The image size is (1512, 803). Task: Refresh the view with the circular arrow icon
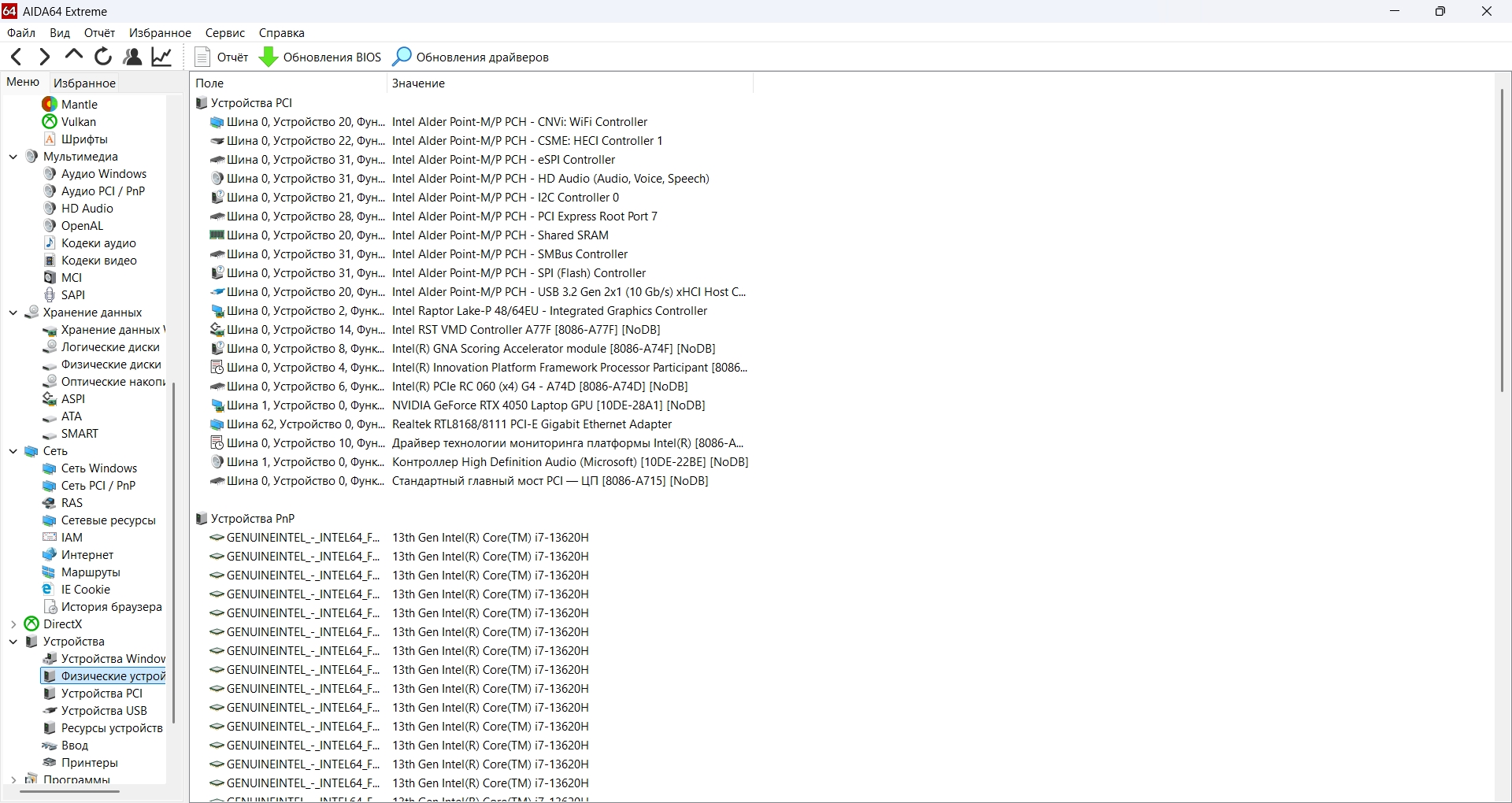[103, 57]
